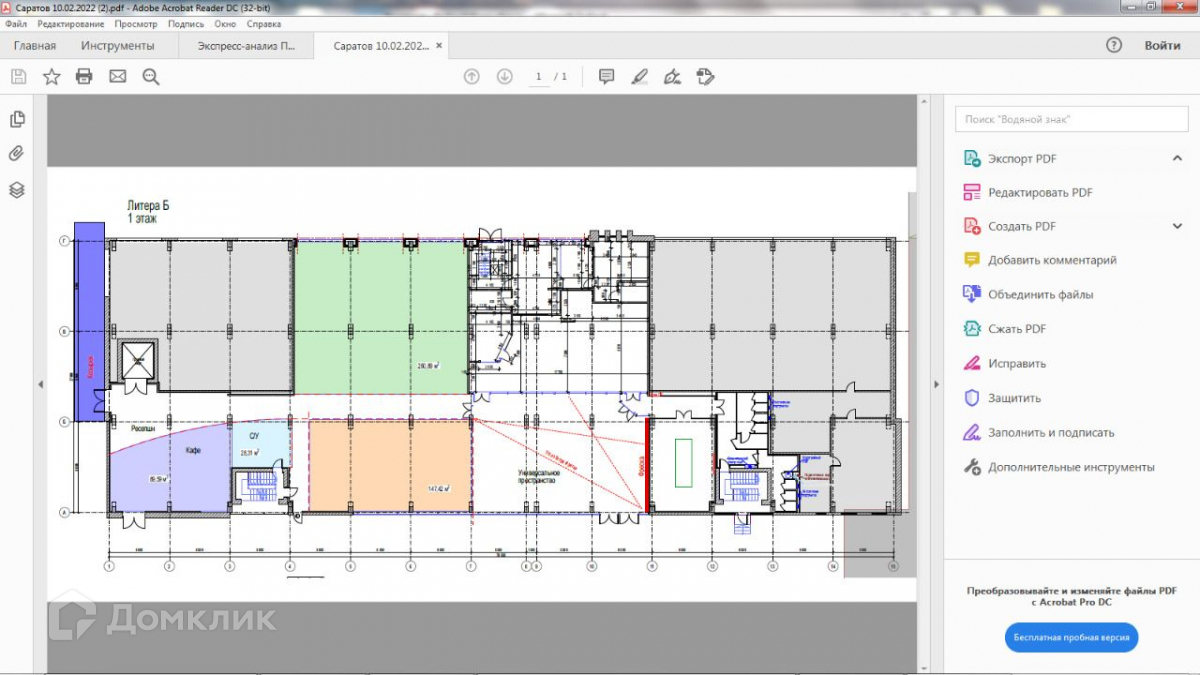Click the Print file icon
1200x675 pixels.
84,77
